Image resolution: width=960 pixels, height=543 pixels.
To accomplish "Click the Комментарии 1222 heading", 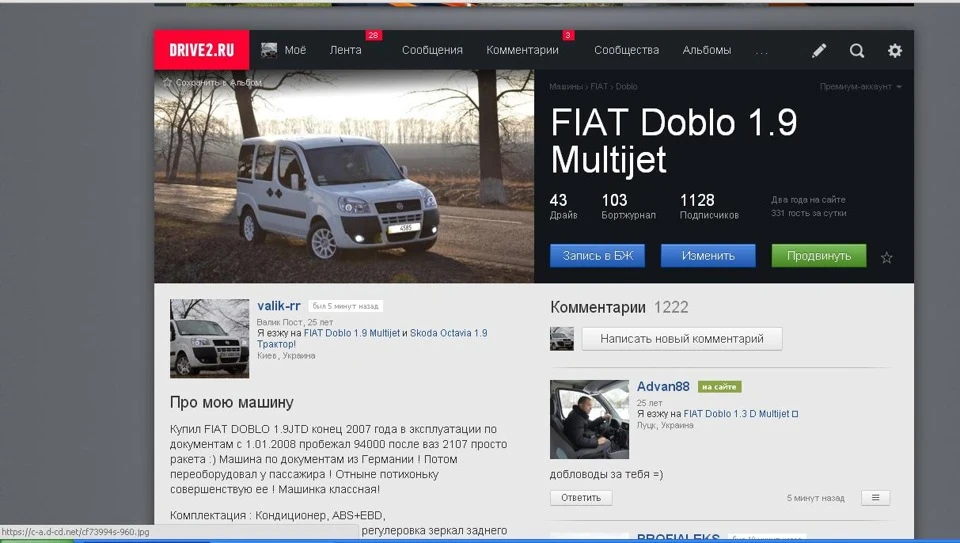I will 619,307.
